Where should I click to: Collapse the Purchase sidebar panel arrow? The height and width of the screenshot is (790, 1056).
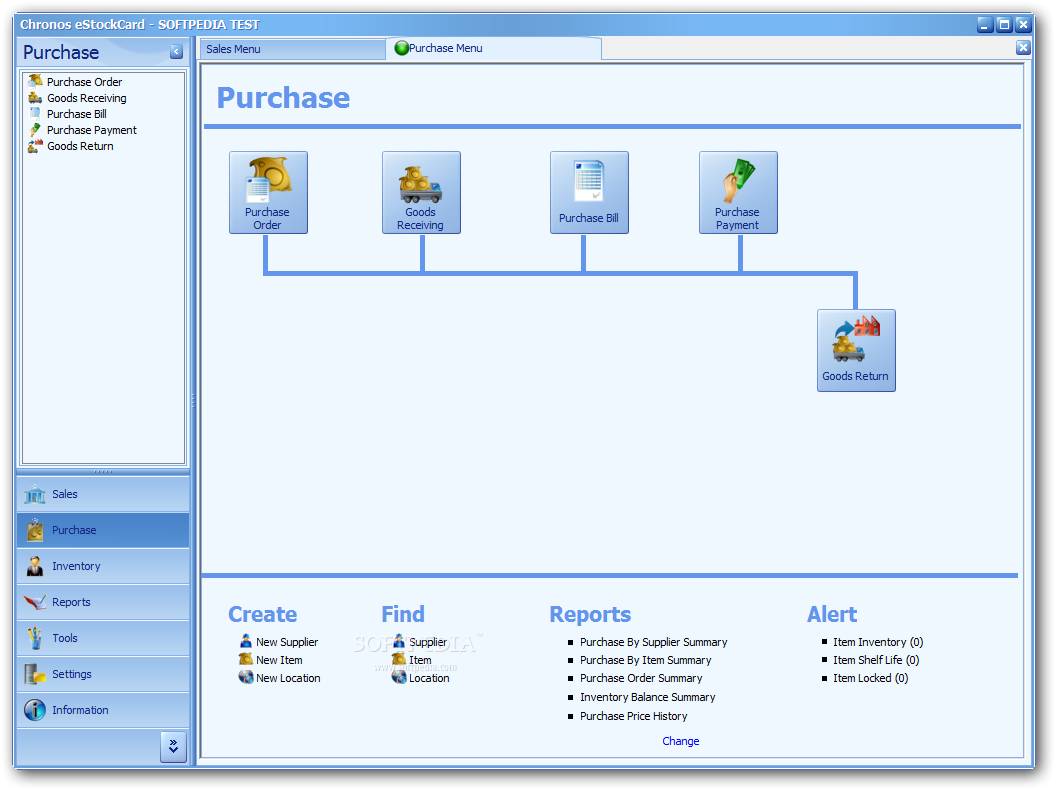pyautogui.click(x=176, y=52)
